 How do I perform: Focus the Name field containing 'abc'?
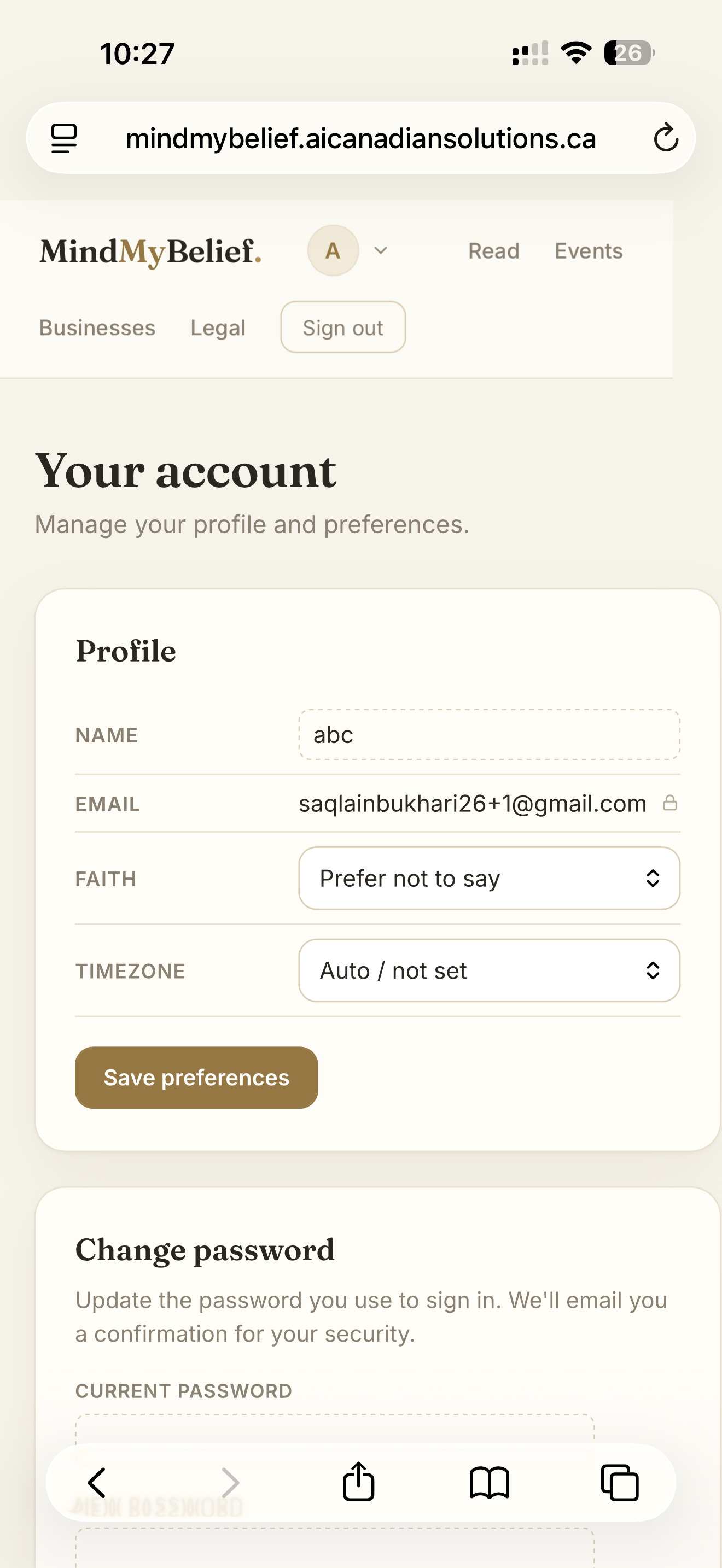(489, 735)
